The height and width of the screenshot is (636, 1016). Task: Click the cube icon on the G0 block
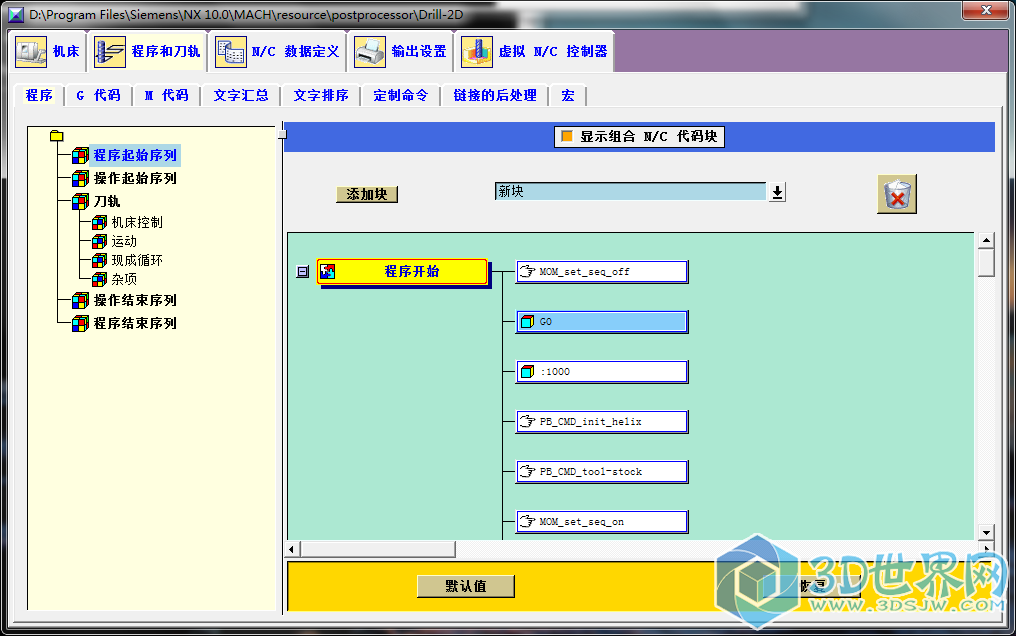coord(527,321)
